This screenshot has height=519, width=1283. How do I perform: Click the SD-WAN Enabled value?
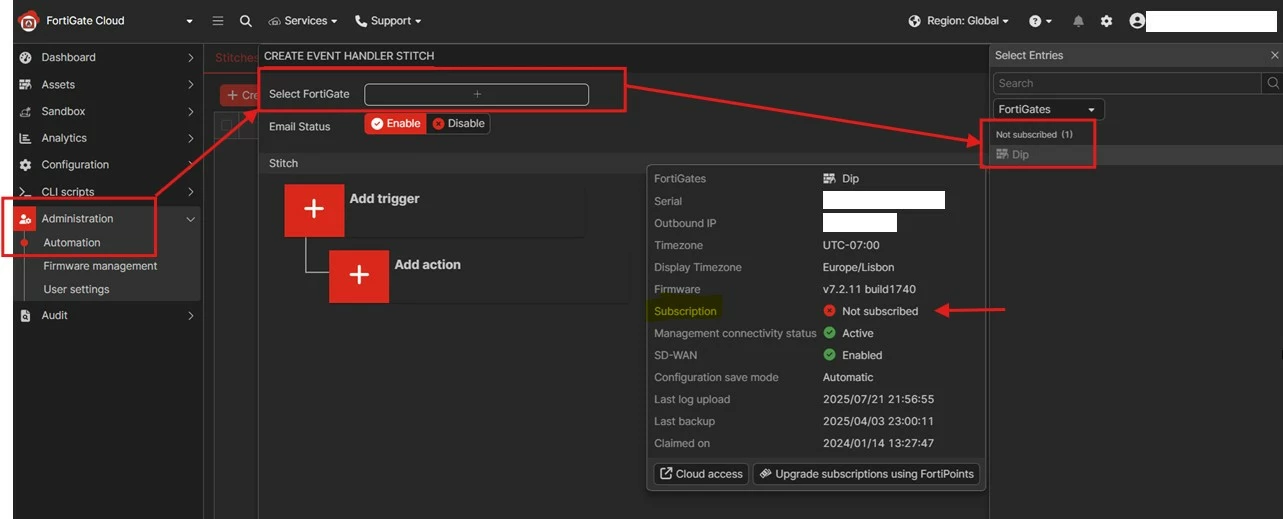coord(862,355)
